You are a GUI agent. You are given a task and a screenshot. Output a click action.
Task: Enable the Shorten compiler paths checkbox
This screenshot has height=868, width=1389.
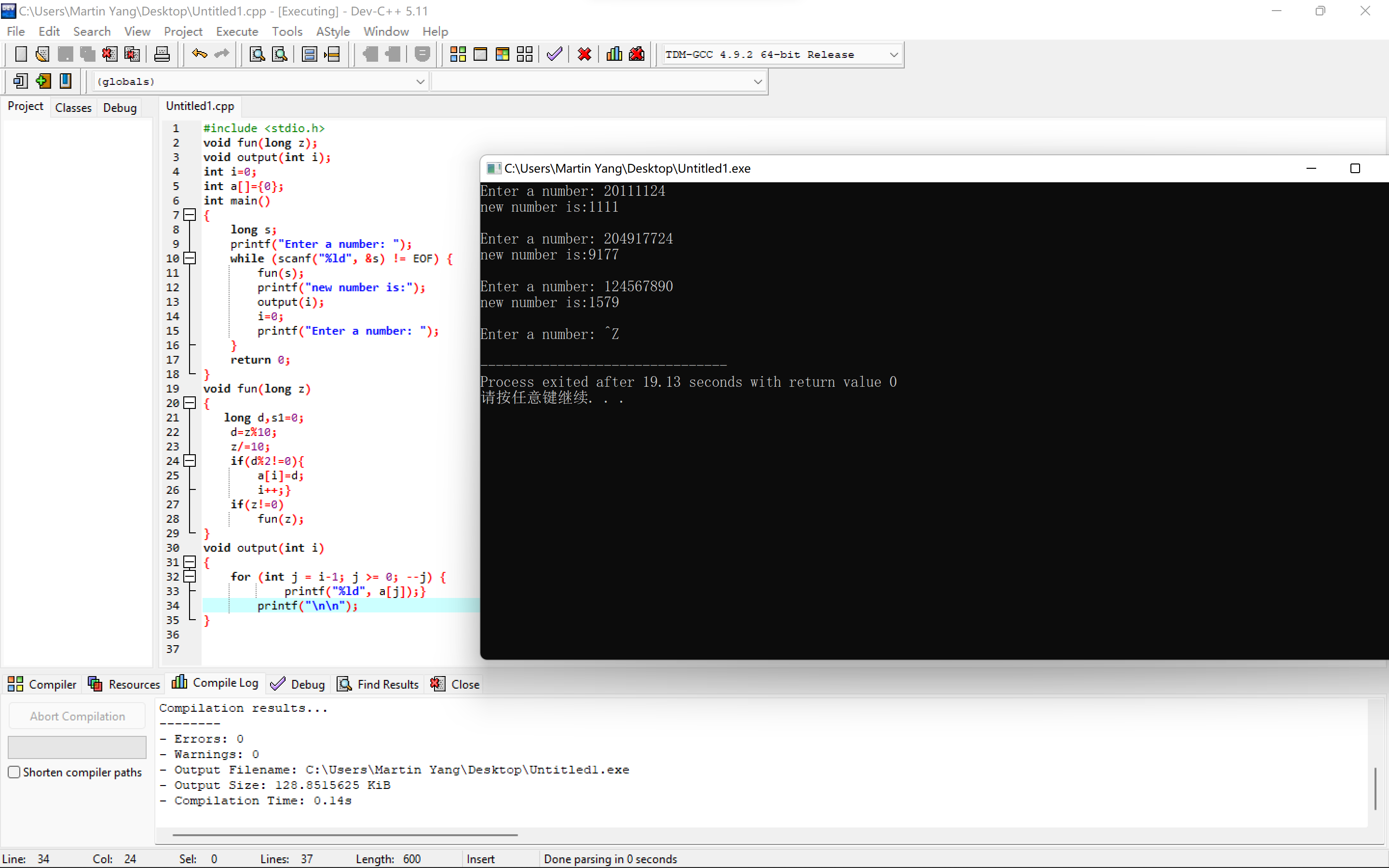(x=14, y=772)
